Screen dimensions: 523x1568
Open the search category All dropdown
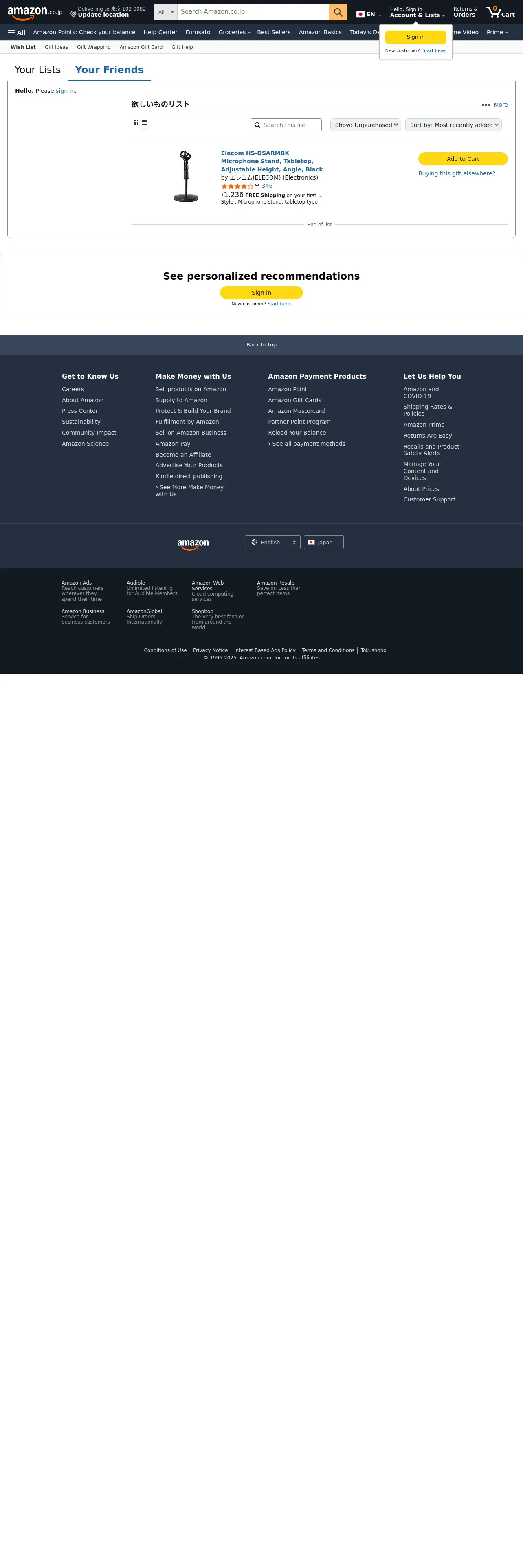pos(166,12)
